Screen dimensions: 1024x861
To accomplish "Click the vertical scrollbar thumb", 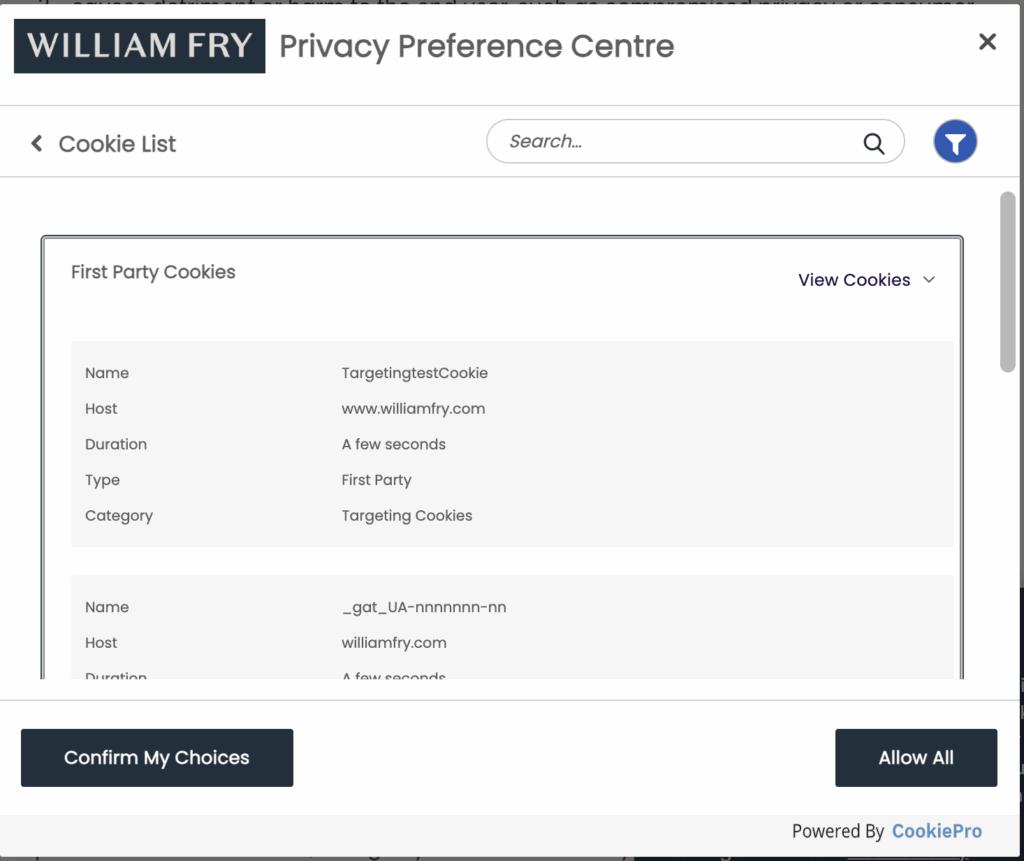I will [x=1009, y=280].
